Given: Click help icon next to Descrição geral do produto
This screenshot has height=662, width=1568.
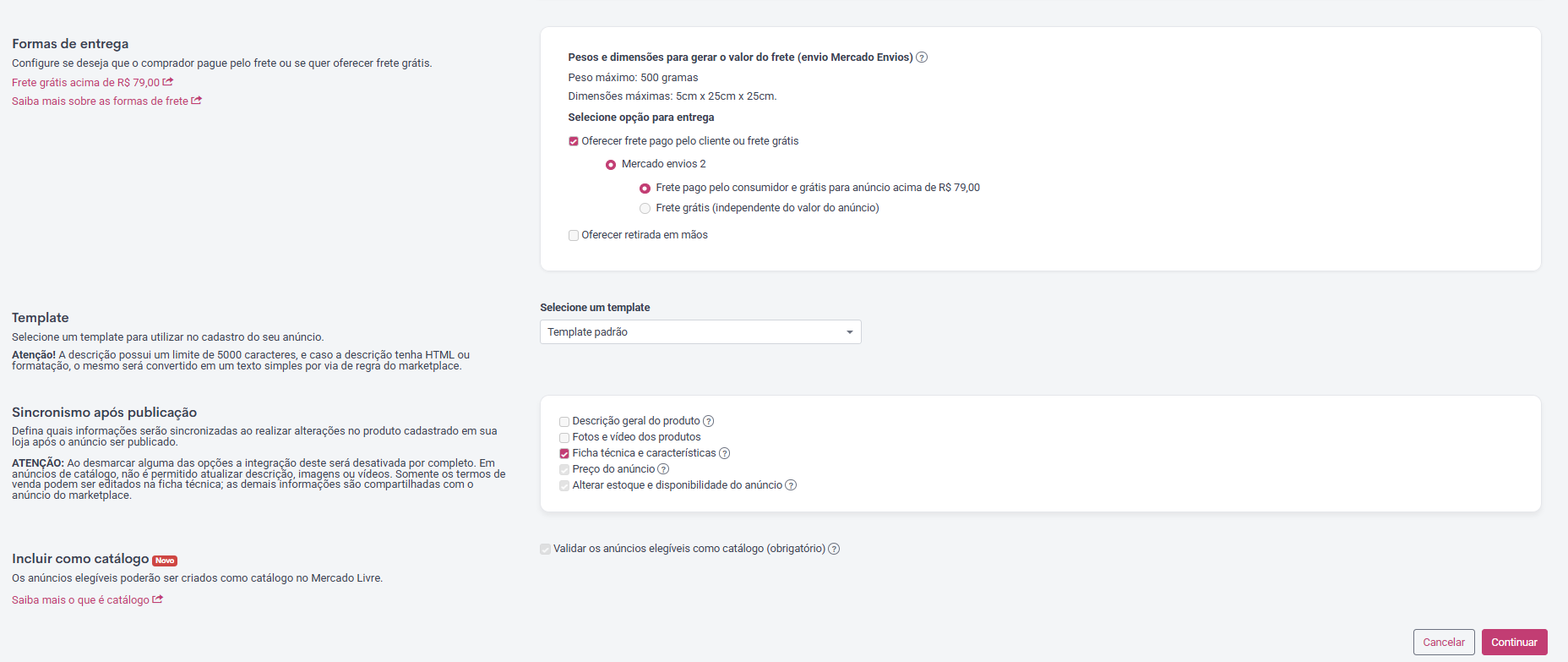Looking at the screenshot, I should (709, 421).
